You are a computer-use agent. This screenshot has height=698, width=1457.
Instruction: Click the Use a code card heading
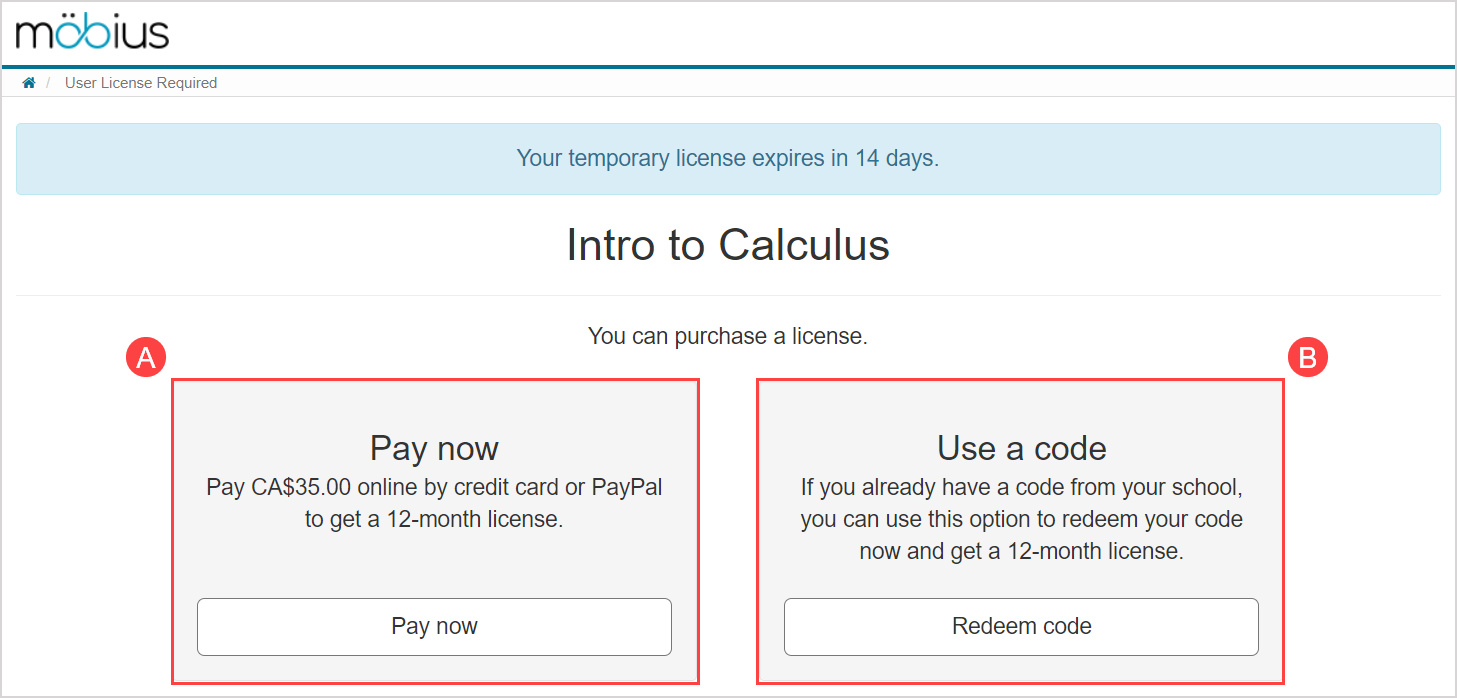click(x=1021, y=448)
